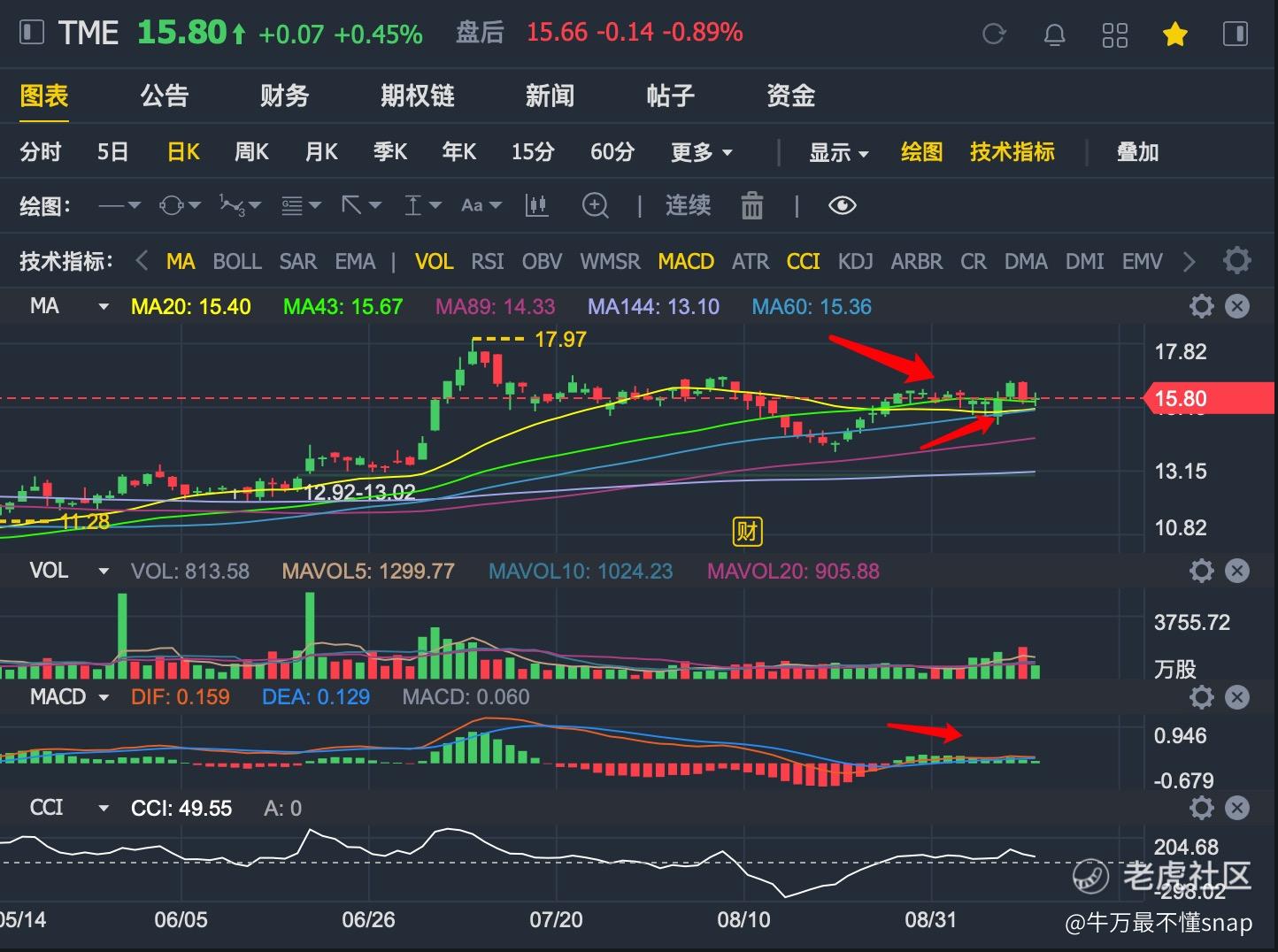The image size is (1278, 952).
Task: Click the 叠加 overlay button
Action: [x=1138, y=152]
